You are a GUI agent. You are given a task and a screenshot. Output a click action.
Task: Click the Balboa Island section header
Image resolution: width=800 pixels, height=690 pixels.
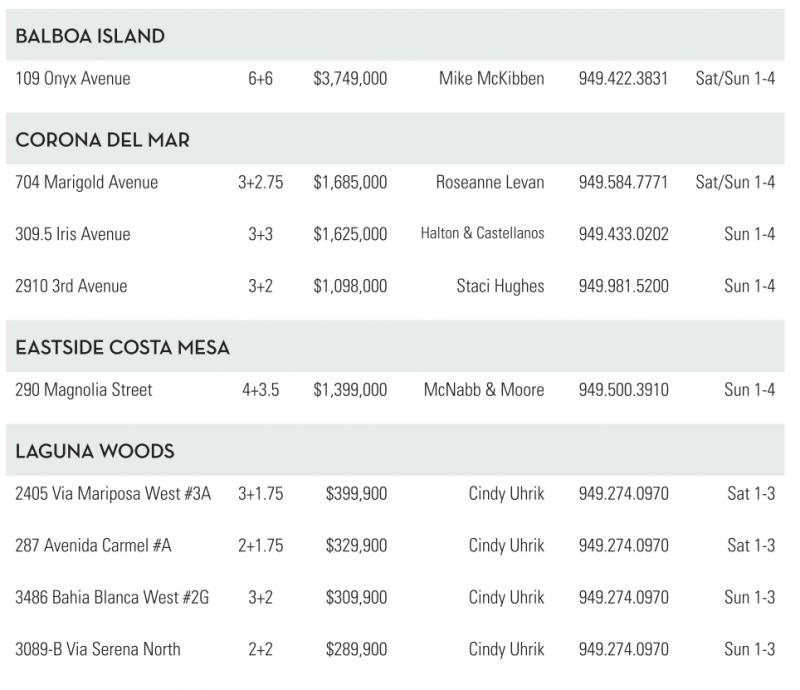tap(90, 36)
